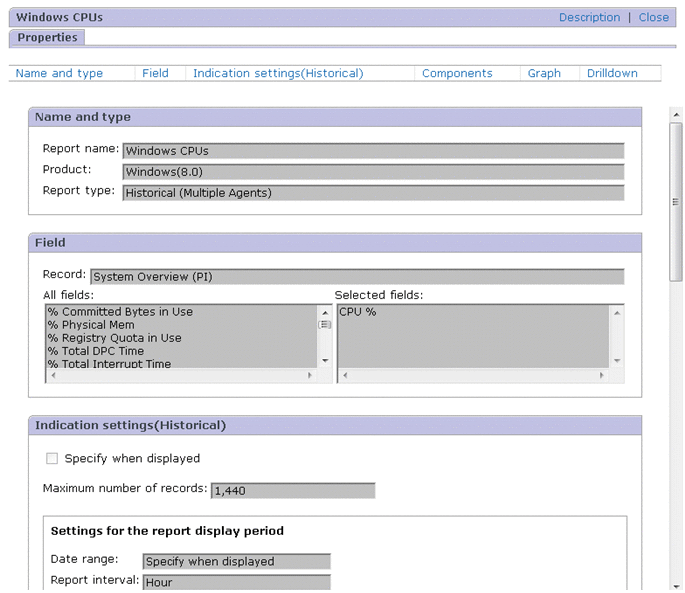This screenshot has height=593, width=685.
Task: Click the page scrollbar up arrow
Action: click(675, 114)
